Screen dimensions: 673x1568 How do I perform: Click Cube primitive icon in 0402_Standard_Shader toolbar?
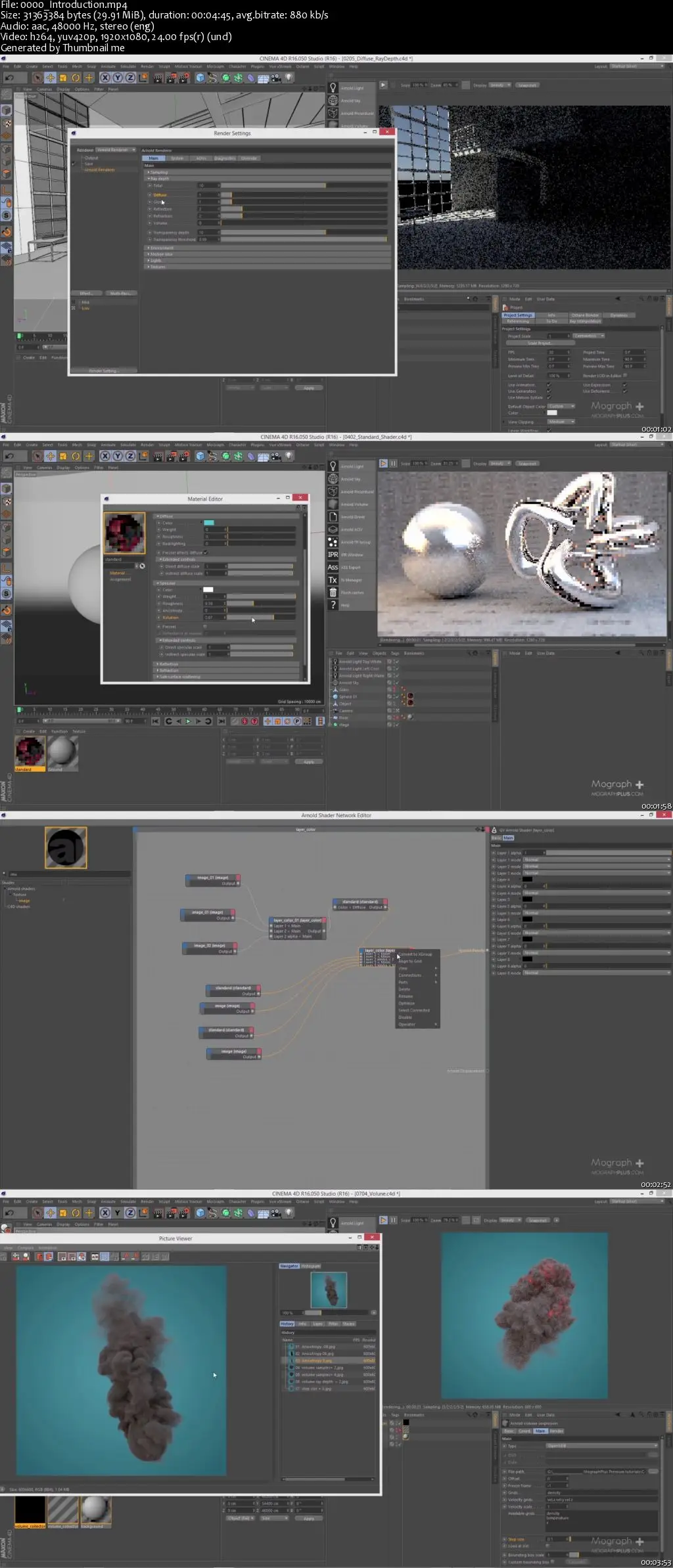tap(200, 456)
